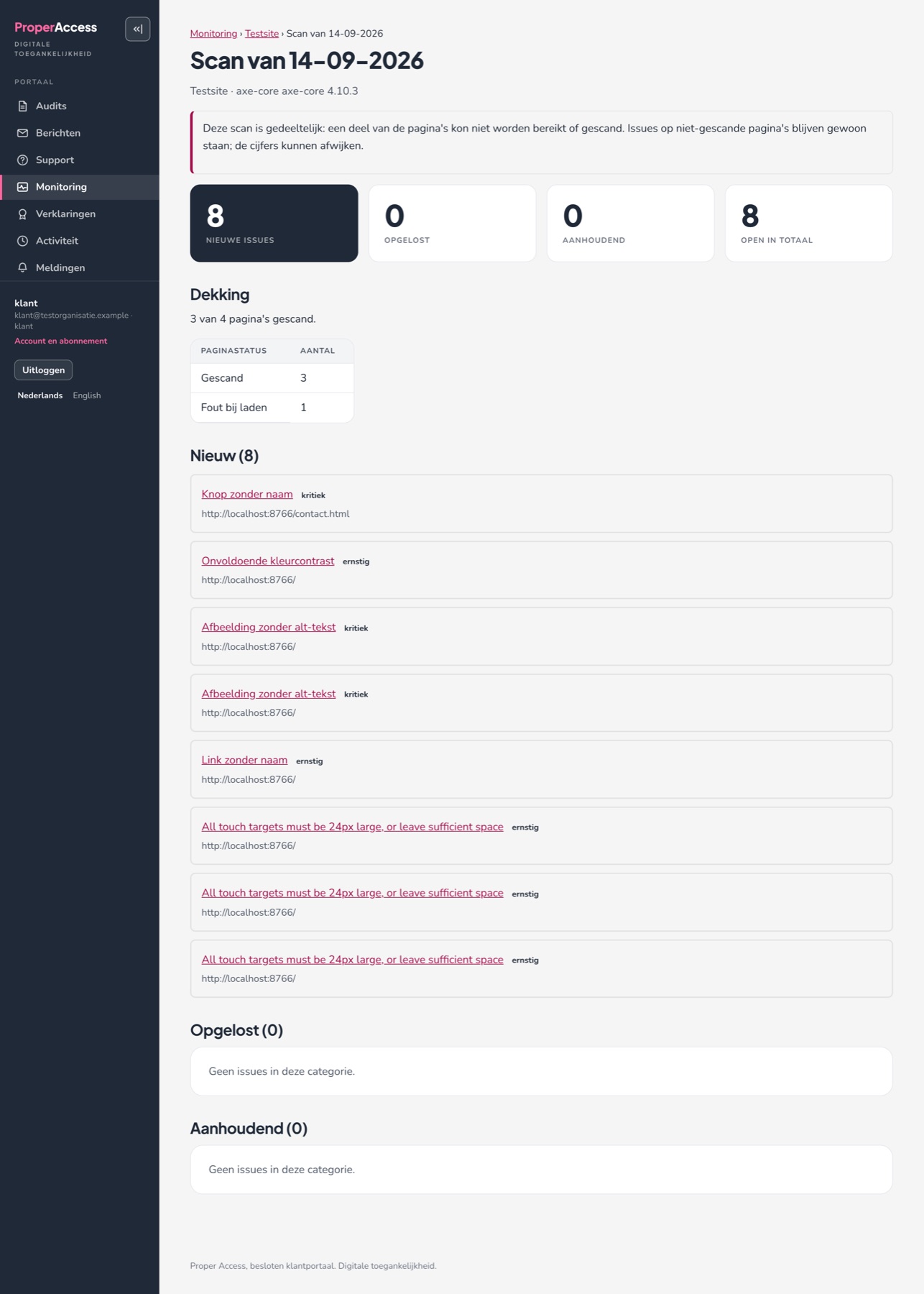The width and height of the screenshot is (924, 1294).
Task: Open Meldingen in the sidebar
Action: pyautogui.click(x=80, y=267)
